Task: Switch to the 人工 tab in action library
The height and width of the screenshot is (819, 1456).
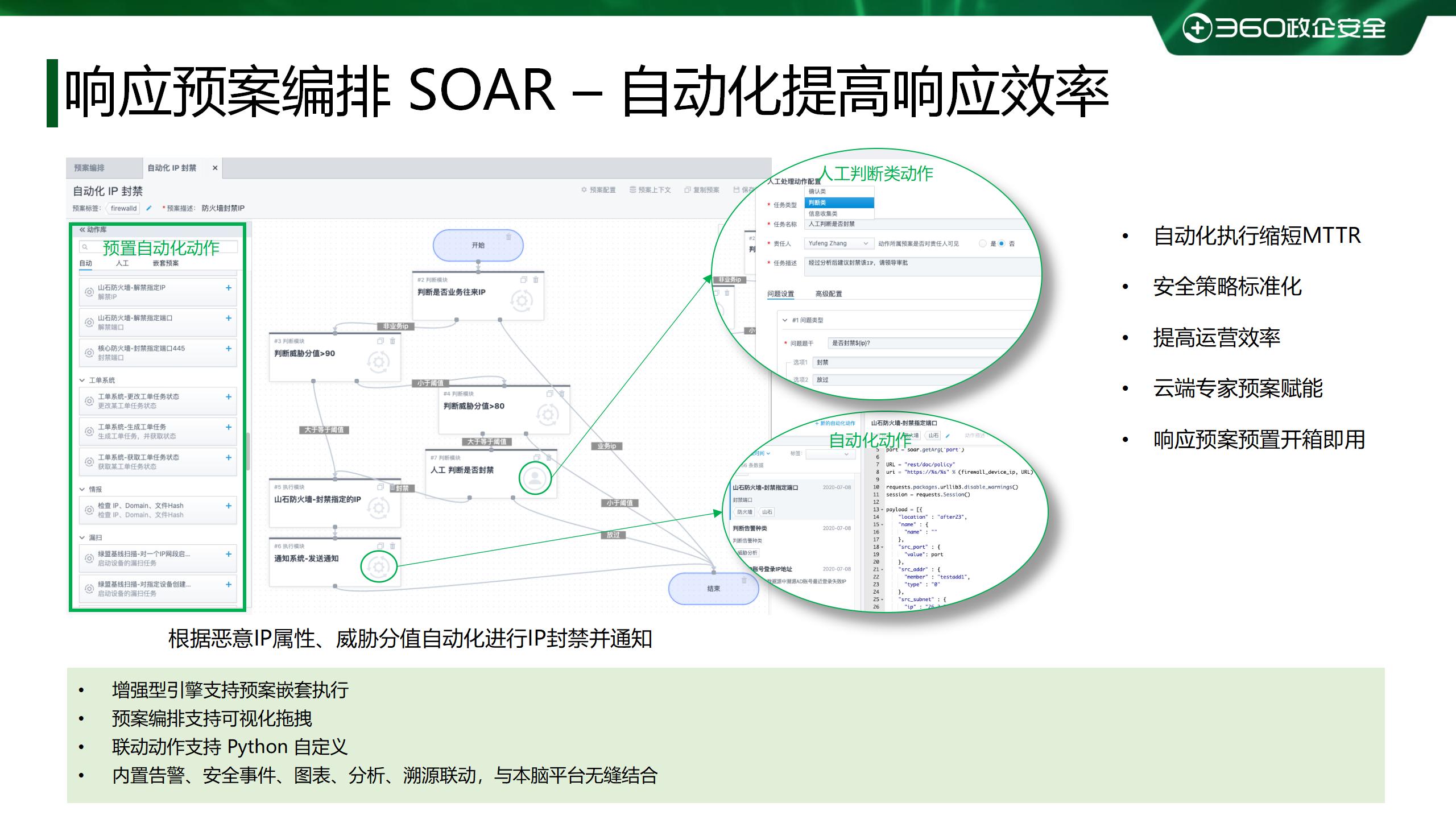Action: (122, 263)
